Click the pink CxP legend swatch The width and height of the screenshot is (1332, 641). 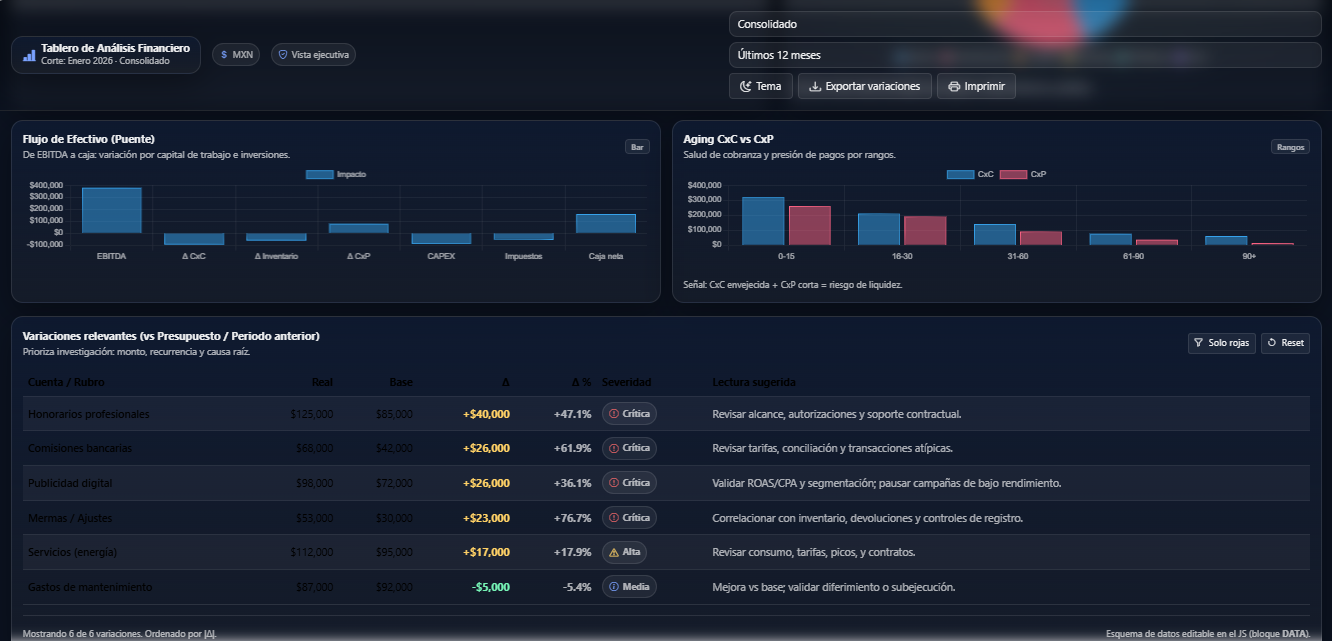click(x=1013, y=173)
